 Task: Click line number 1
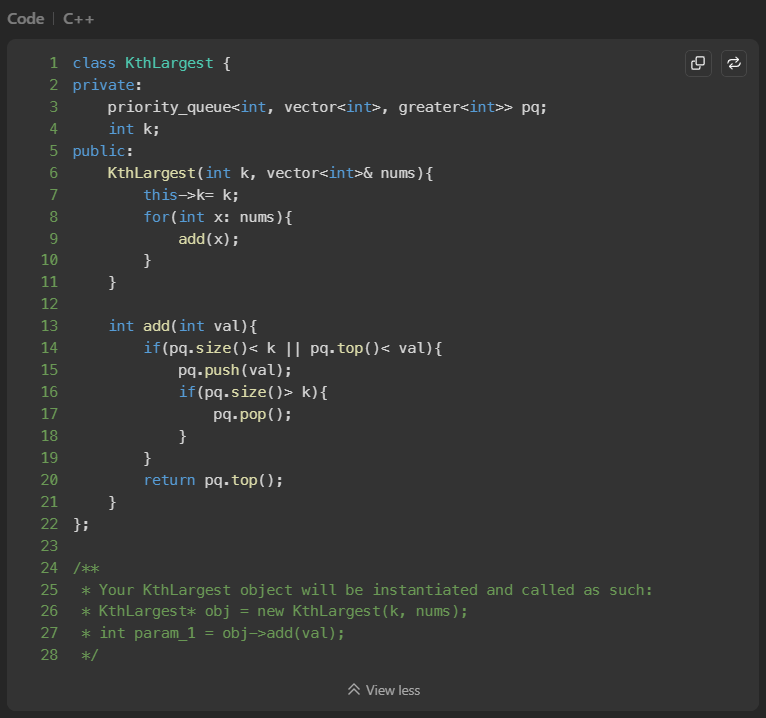(x=53, y=63)
